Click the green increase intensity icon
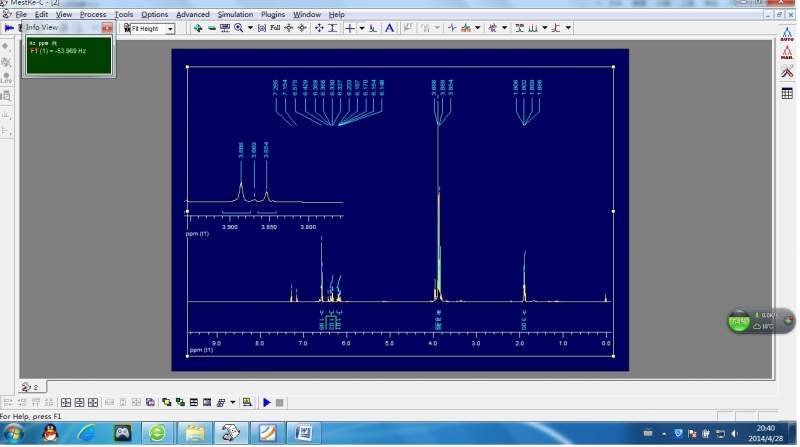Viewport: 800px width, 447px height. tap(197, 28)
